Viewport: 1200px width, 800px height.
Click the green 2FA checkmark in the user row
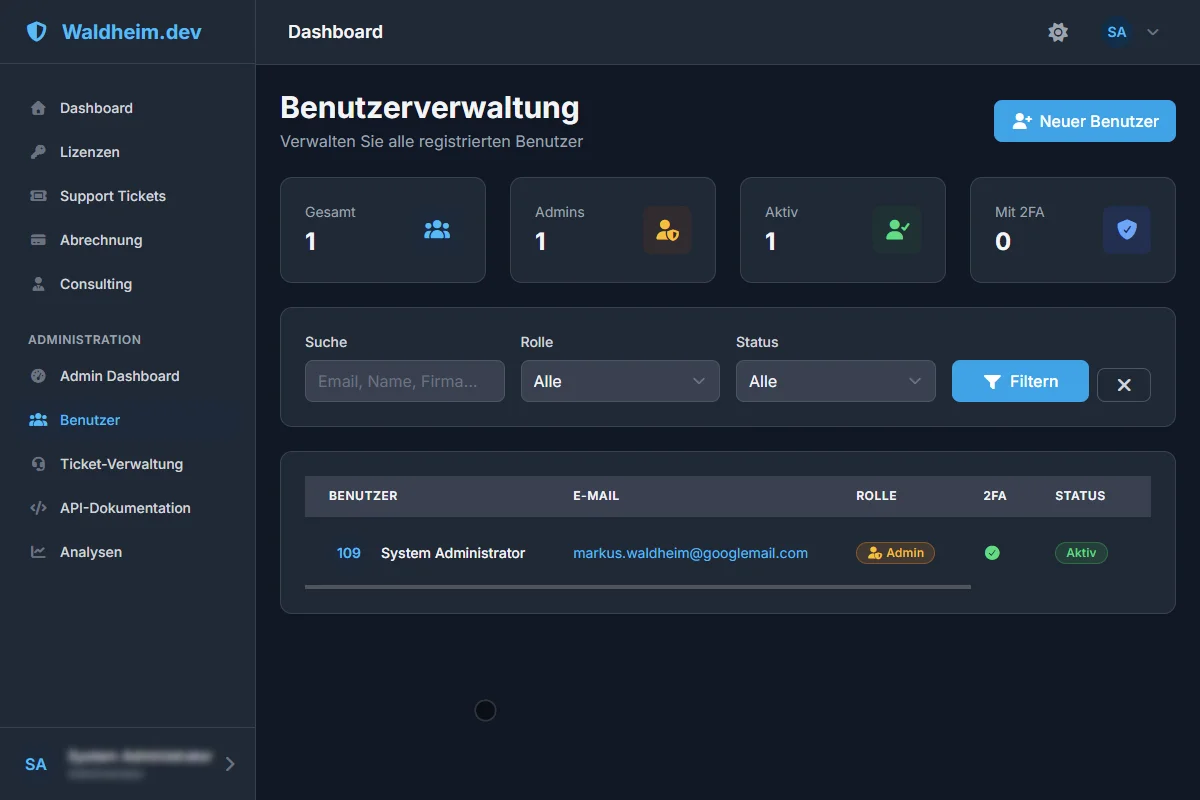point(992,553)
